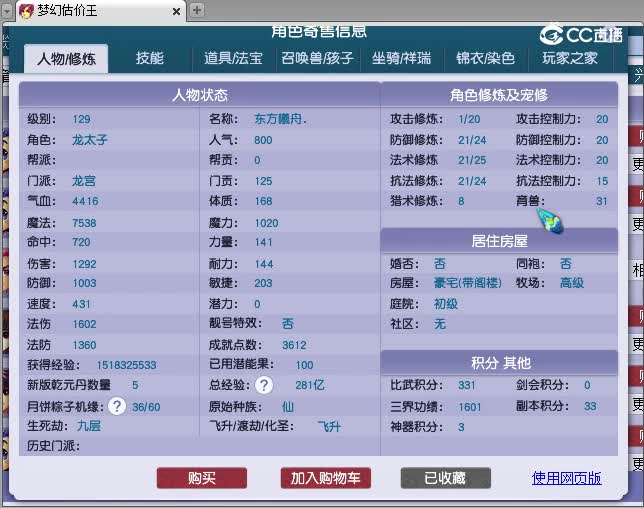Screen dimensions: 644x508
Task: Click the 比武积分 value 331
Action: pos(467,385)
